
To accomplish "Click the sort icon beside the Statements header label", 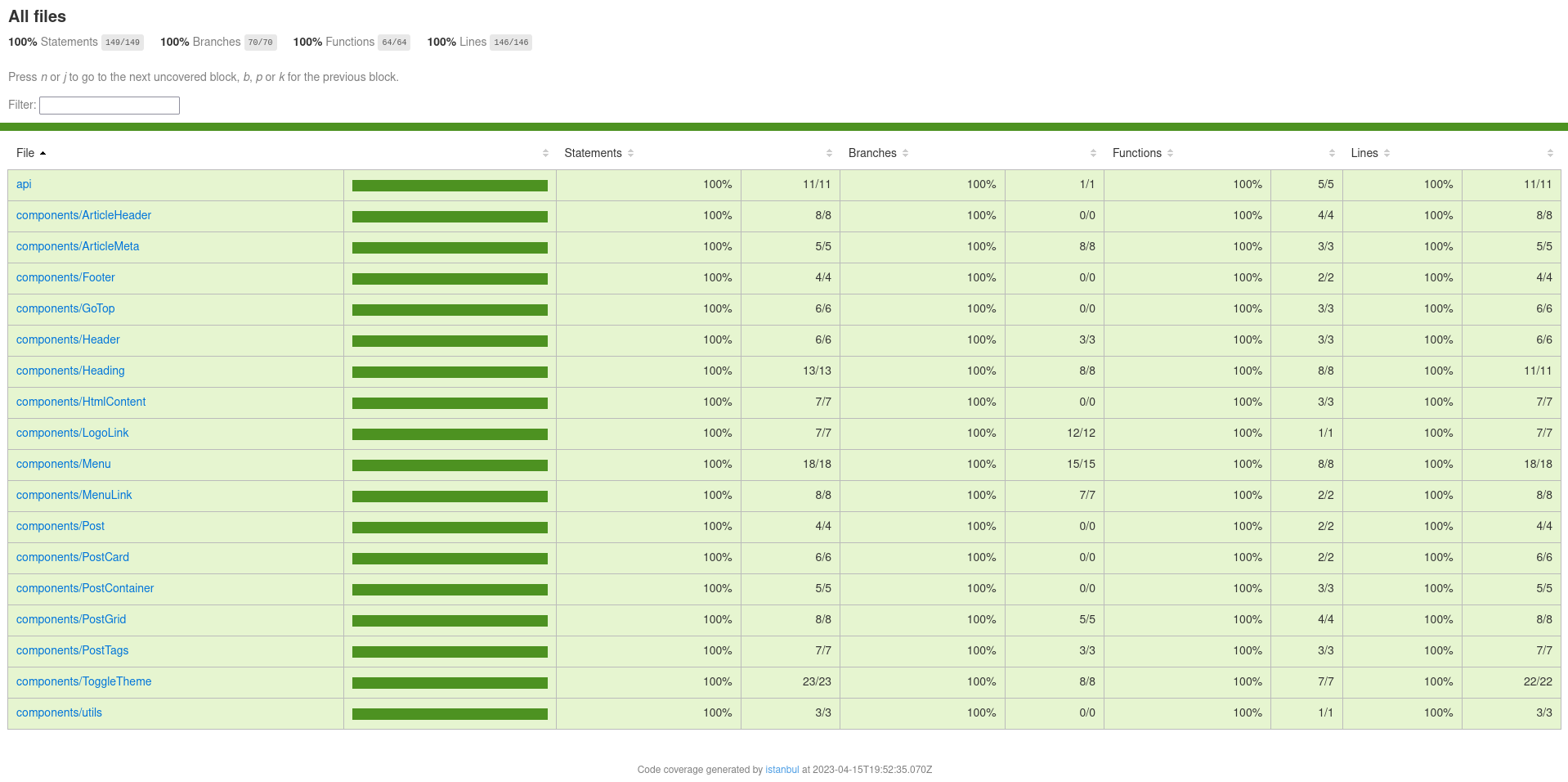I will click(x=631, y=153).
